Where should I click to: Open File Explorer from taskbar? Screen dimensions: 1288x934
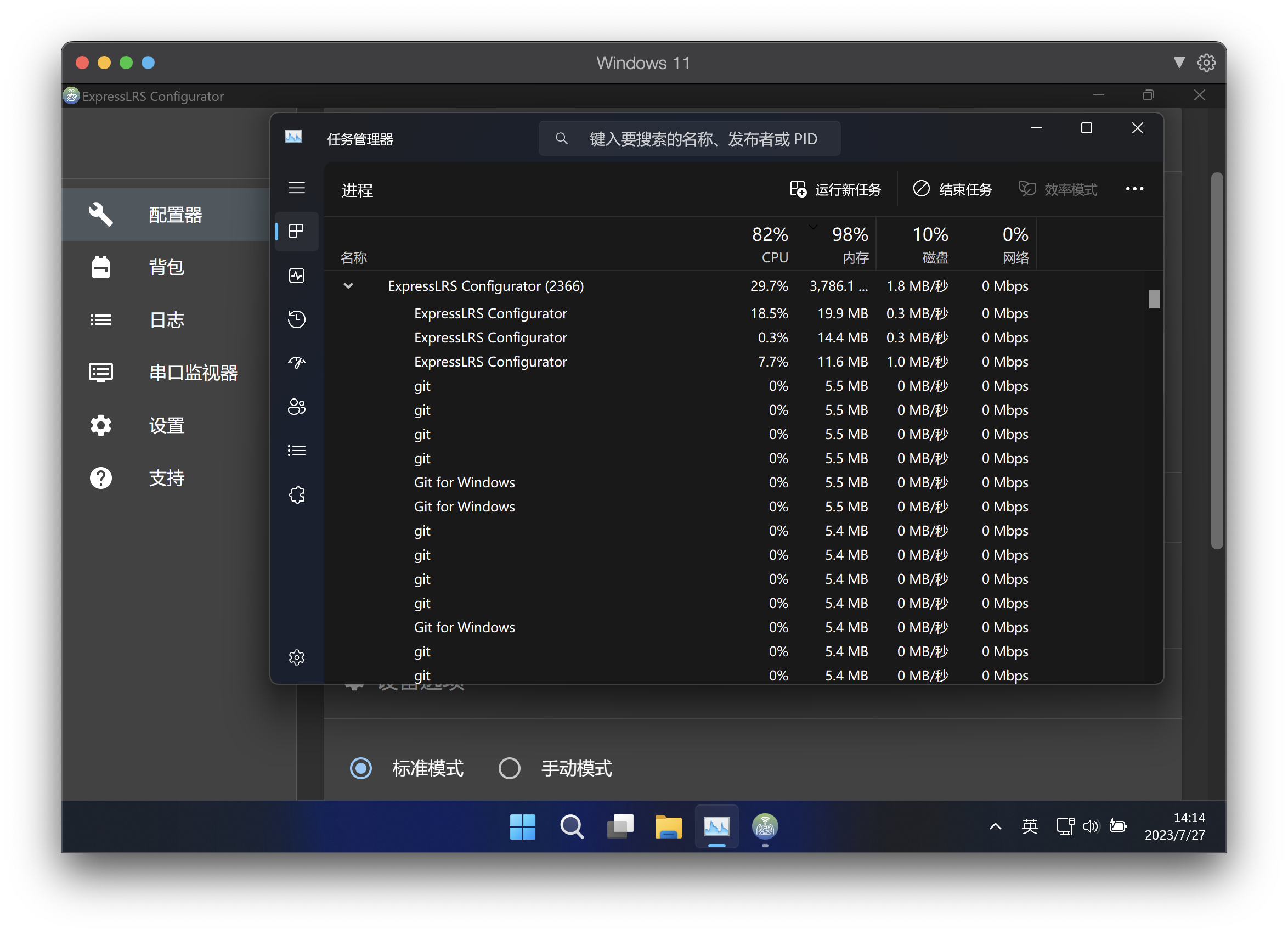pos(669,826)
